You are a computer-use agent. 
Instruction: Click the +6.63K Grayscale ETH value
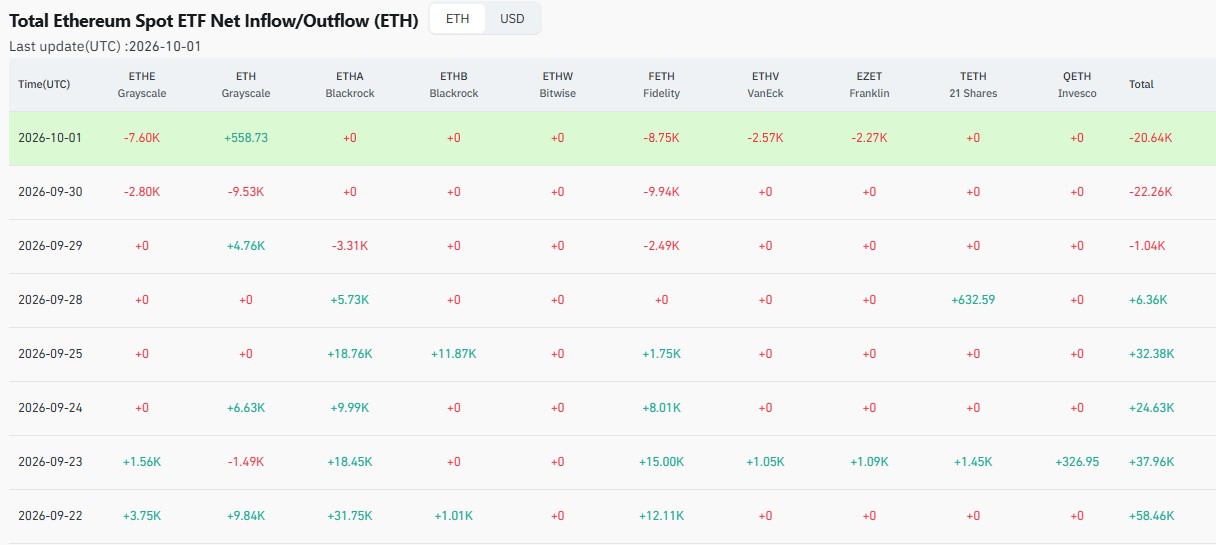246,408
